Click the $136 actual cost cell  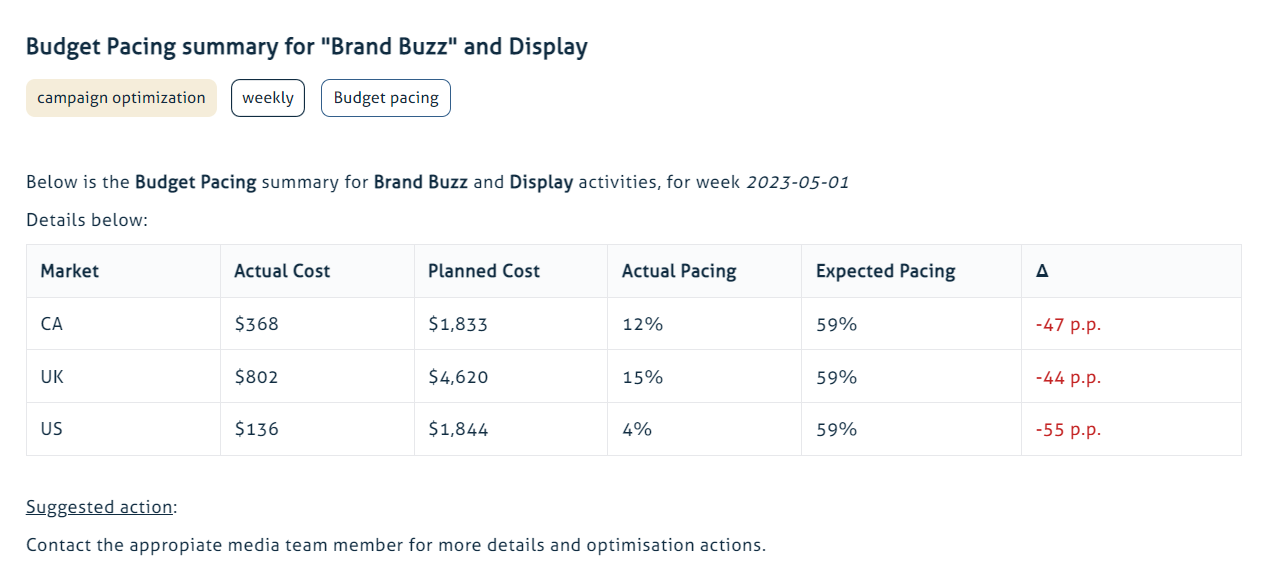pyautogui.click(x=257, y=429)
